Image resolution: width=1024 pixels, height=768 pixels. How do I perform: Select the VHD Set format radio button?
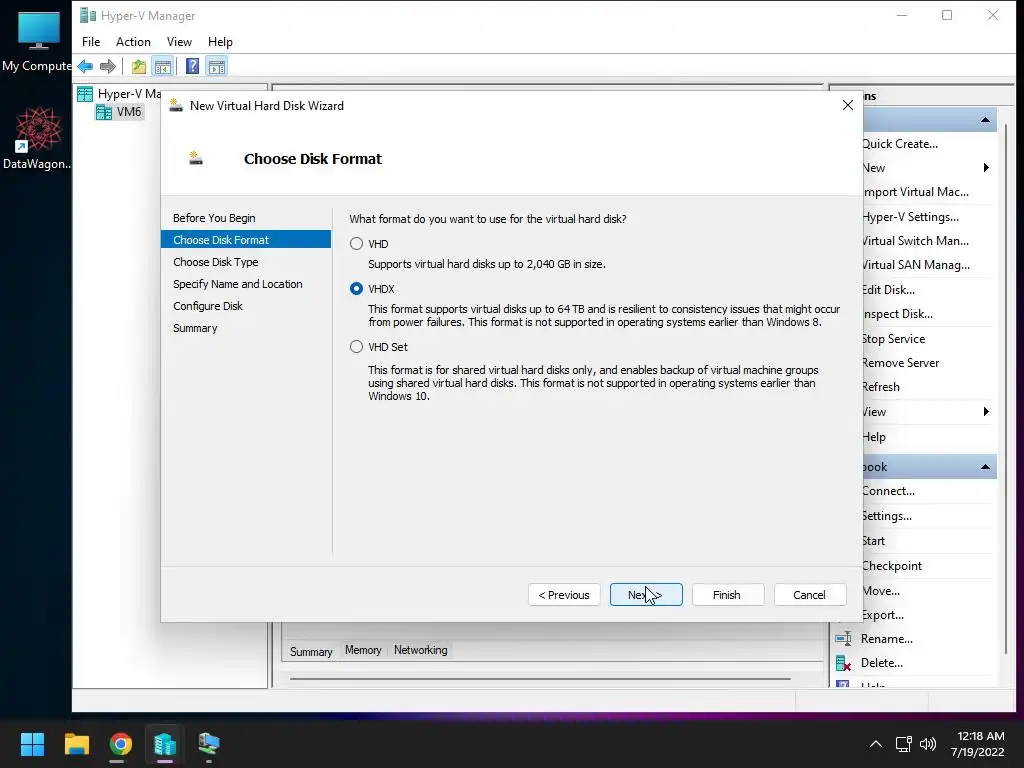click(x=356, y=347)
